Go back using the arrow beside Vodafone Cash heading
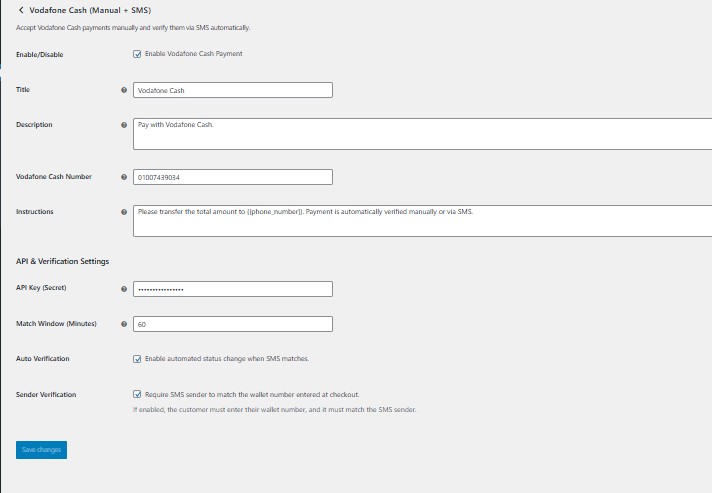Viewport: 712px width, 493px height. [x=21, y=10]
